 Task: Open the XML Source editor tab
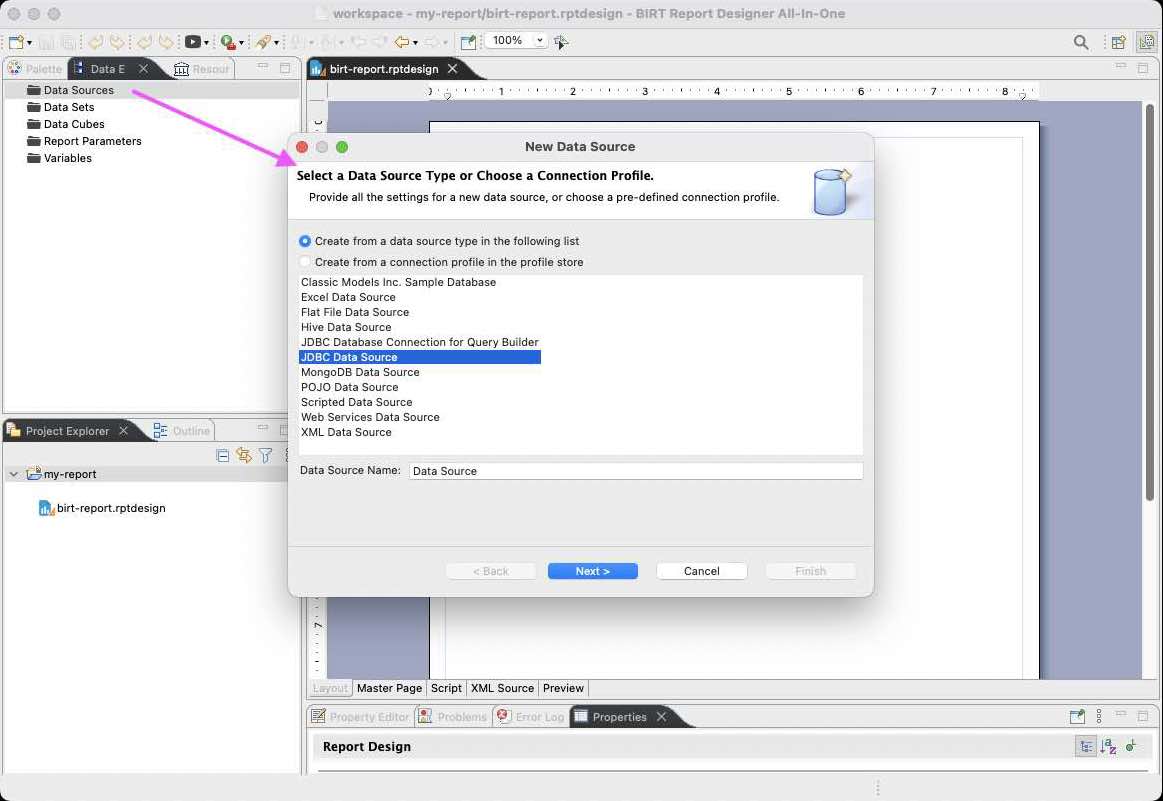point(502,688)
